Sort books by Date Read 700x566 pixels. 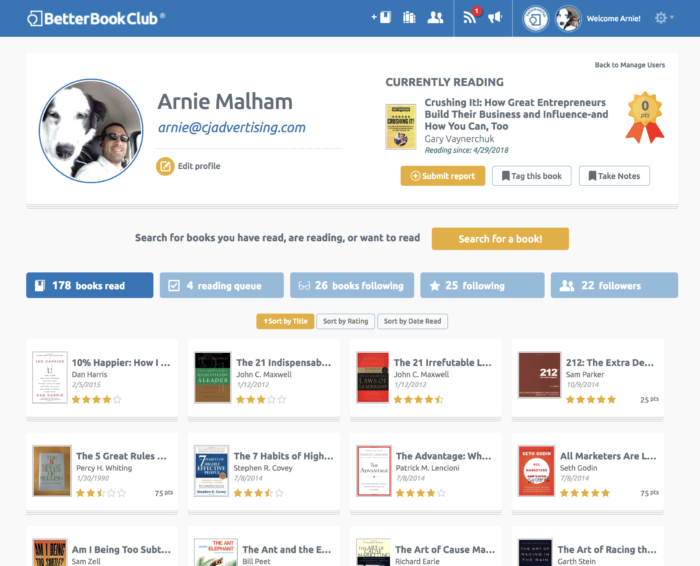412,321
